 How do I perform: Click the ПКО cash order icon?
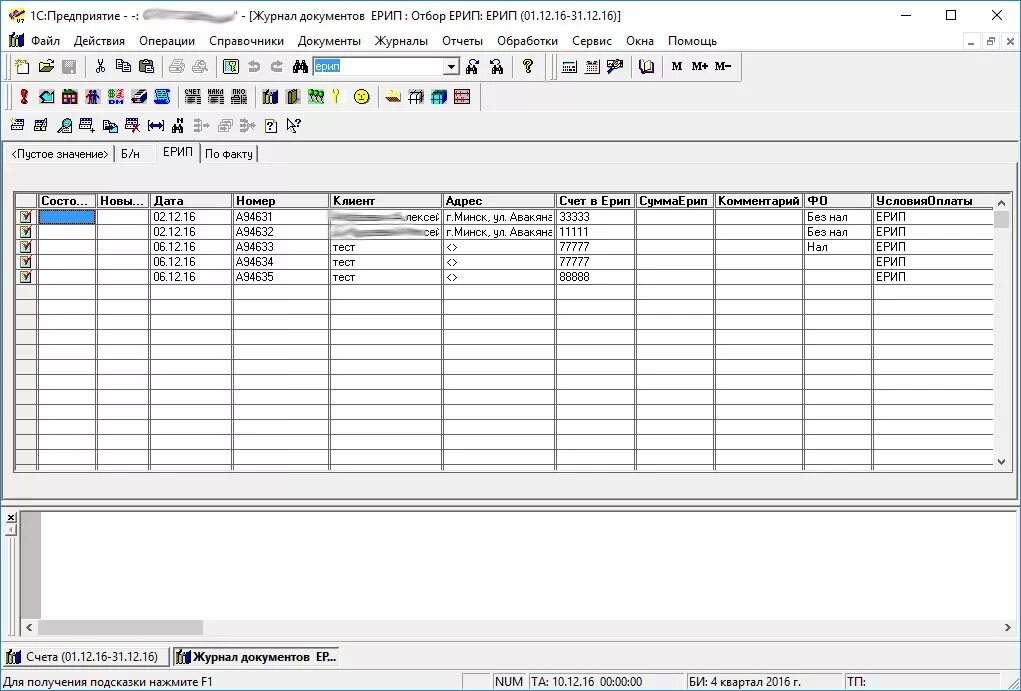click(239, 97)
